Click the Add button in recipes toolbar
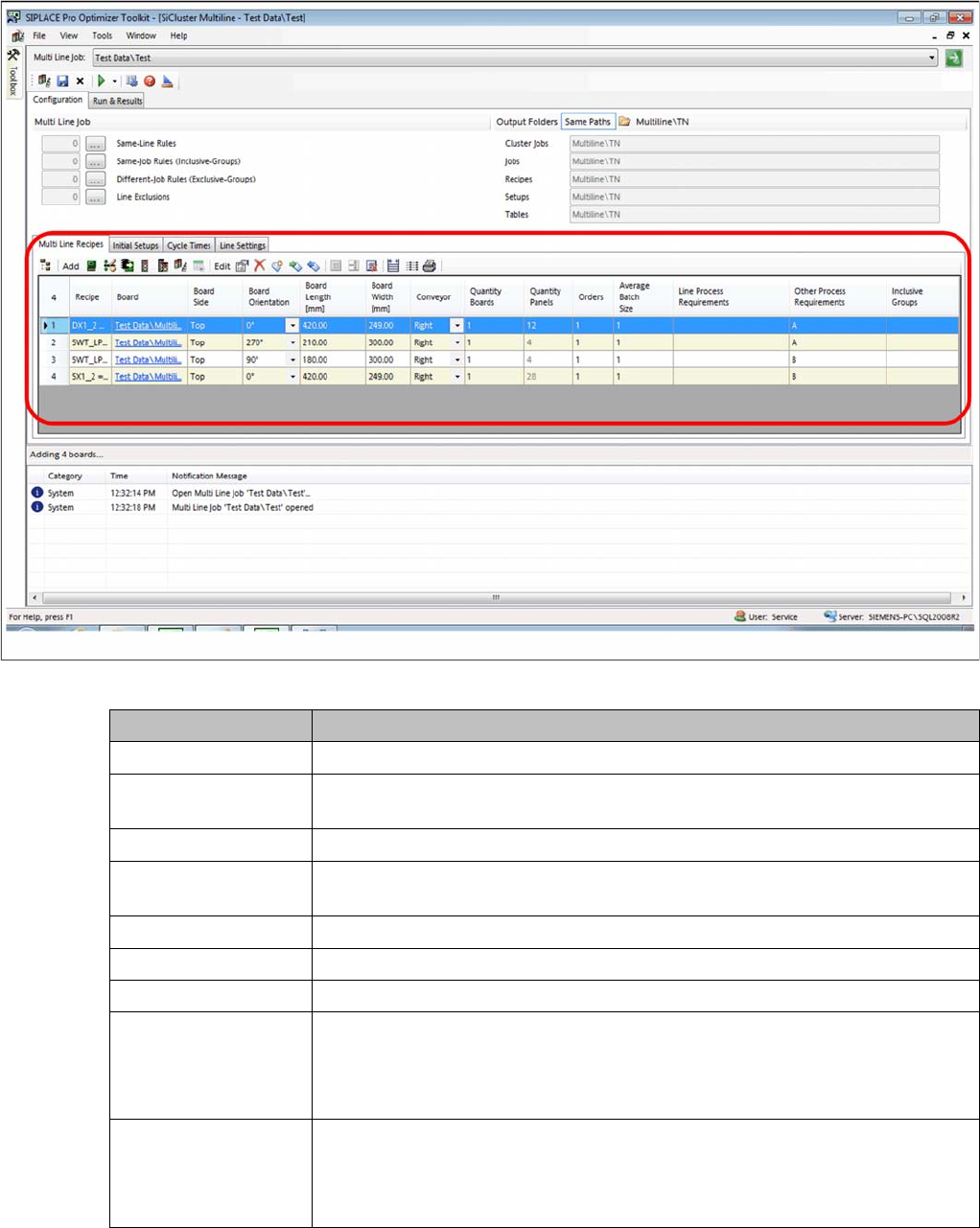 click(70, 266)
